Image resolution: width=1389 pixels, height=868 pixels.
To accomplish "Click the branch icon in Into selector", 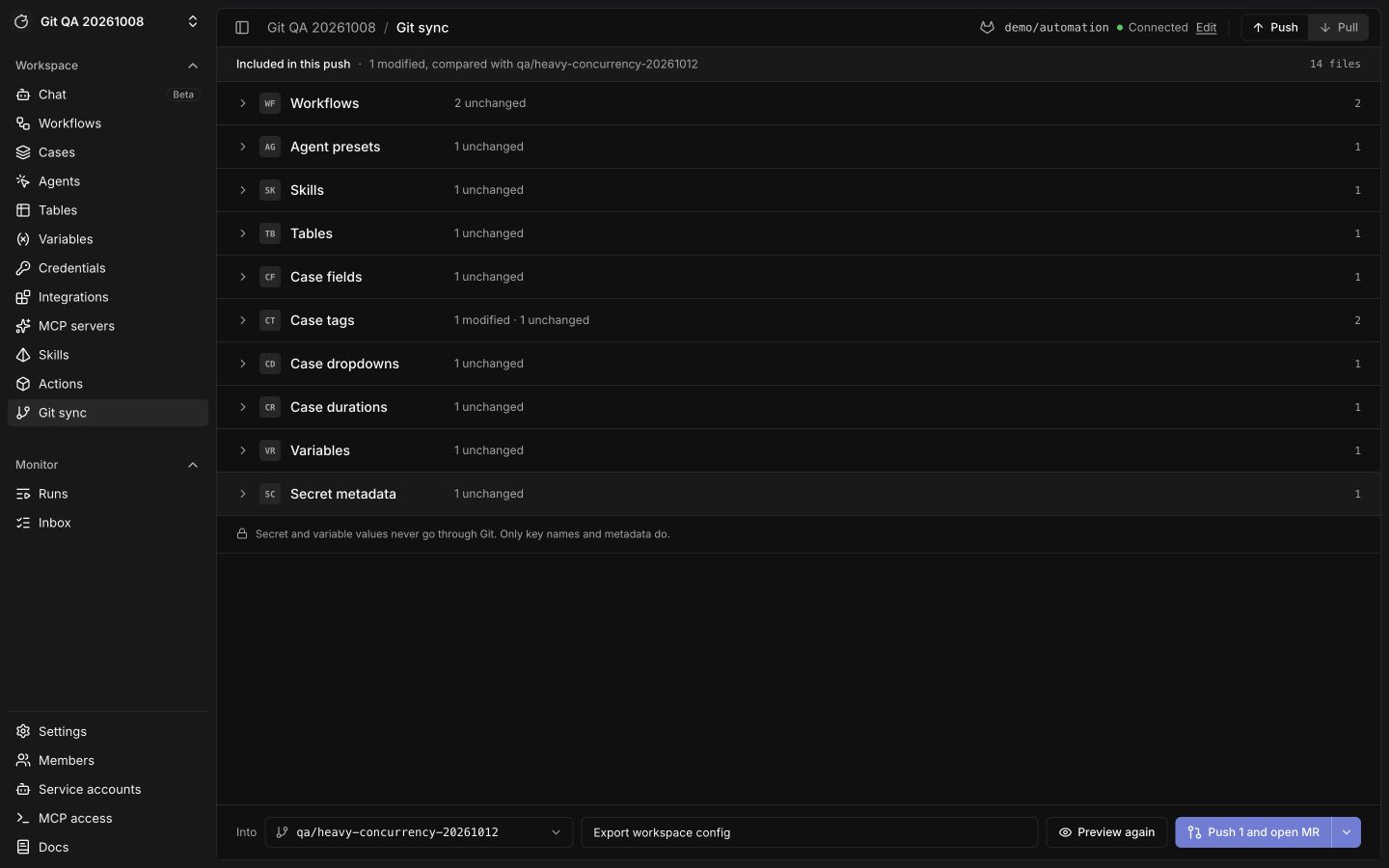I will click(x=282, y=832).
